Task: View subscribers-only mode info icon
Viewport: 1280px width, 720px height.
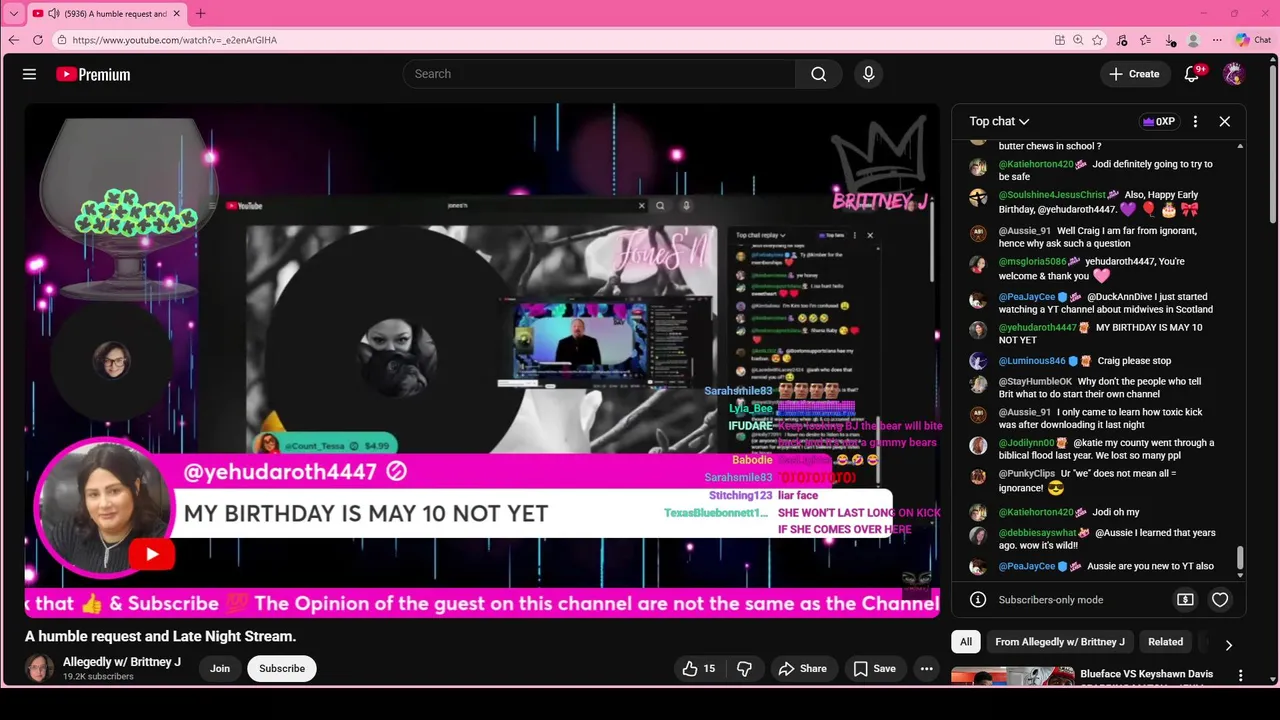Action: [978, 599]
